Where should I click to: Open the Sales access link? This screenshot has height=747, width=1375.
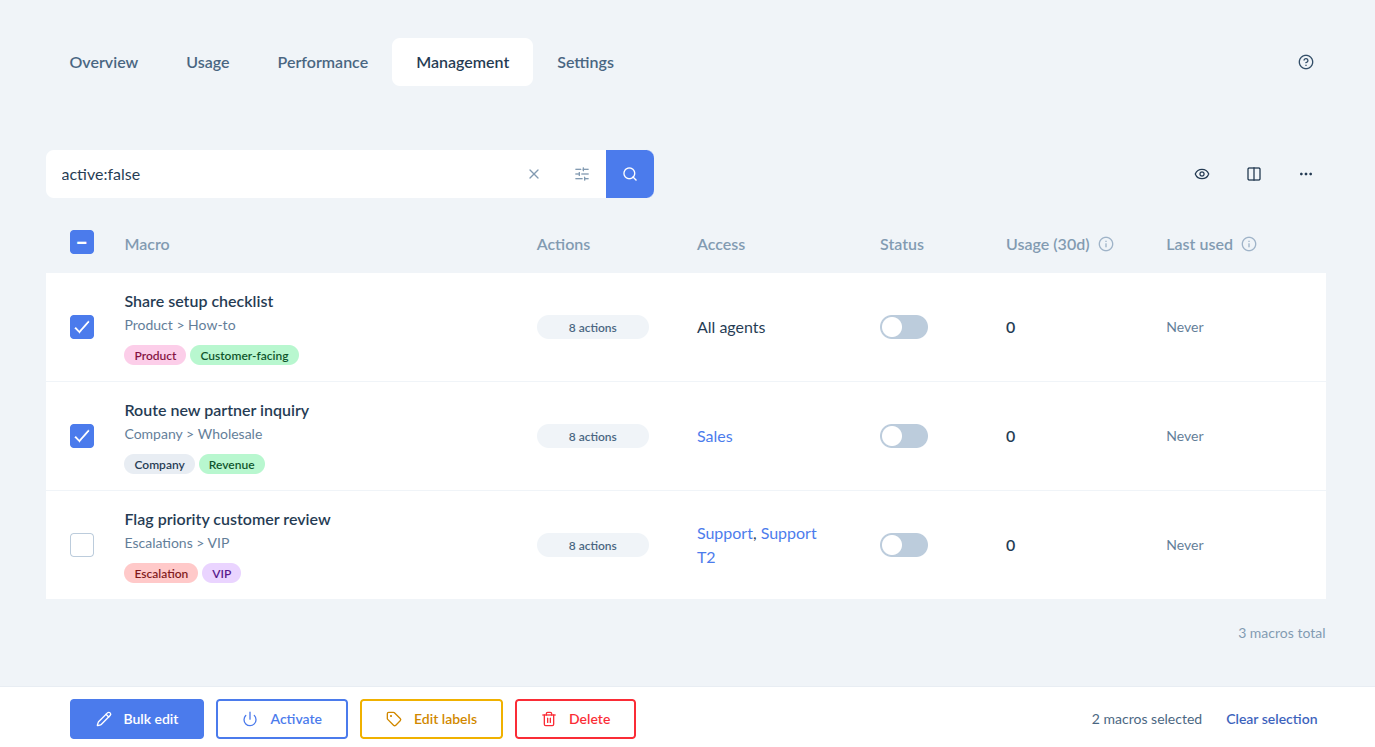tap(715, 436)
